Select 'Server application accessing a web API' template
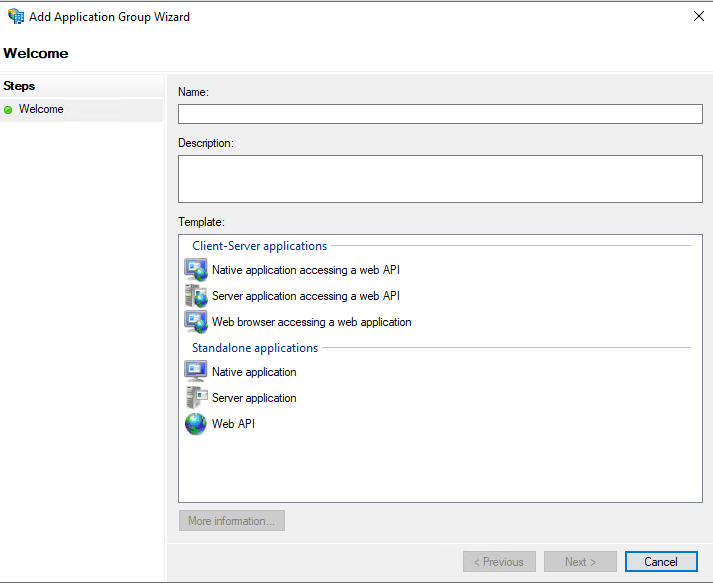The height and width of the screenshot is (584, 713). pyautogui.click(x=306, y=296)
